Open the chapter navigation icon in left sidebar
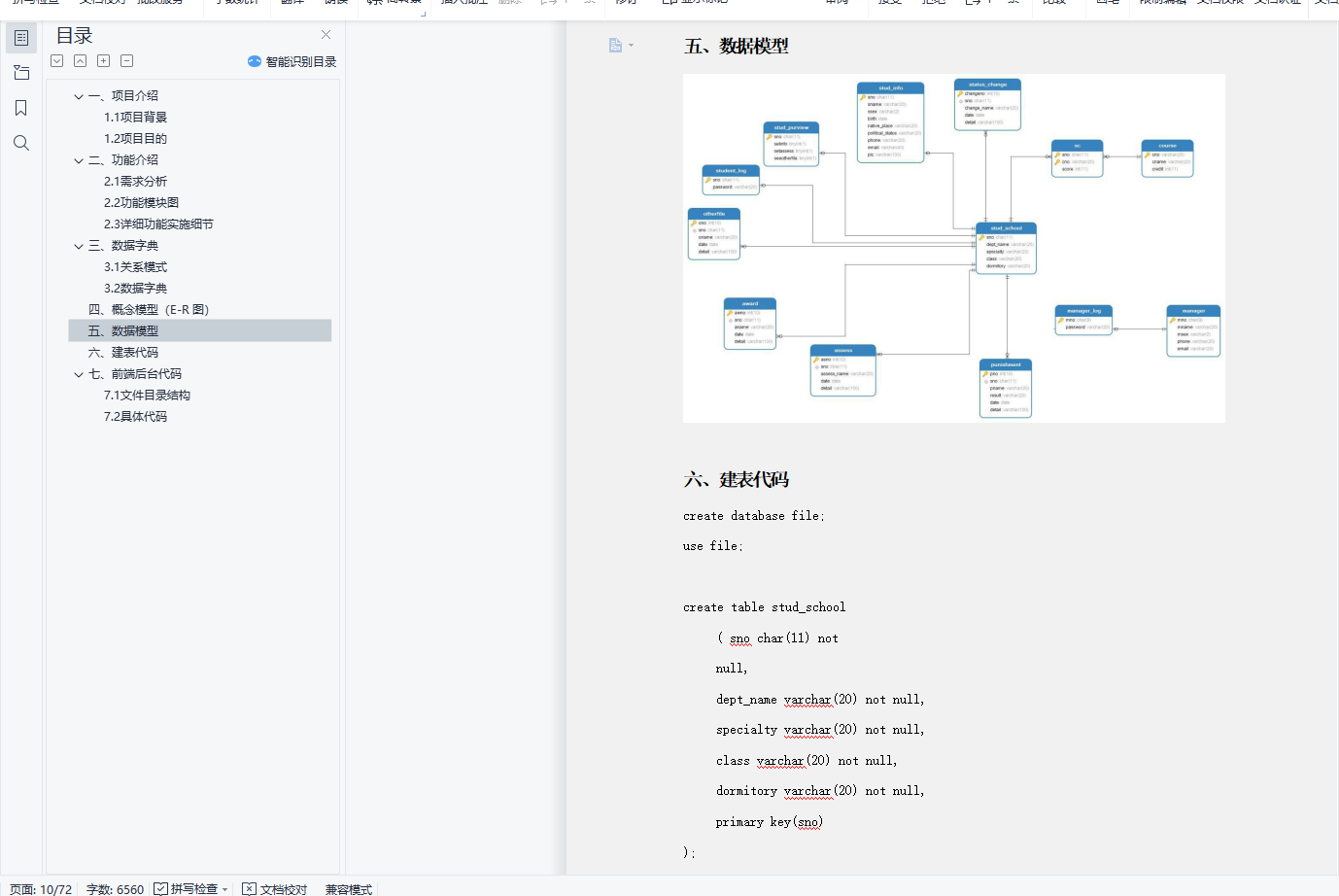The height and width of the screenshot is (896, 1339). pyautogui.click(x=21, y=73)
